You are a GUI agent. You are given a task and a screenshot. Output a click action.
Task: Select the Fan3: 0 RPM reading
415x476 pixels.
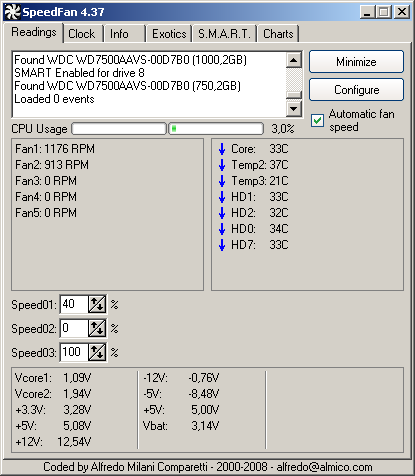[46, 181]
